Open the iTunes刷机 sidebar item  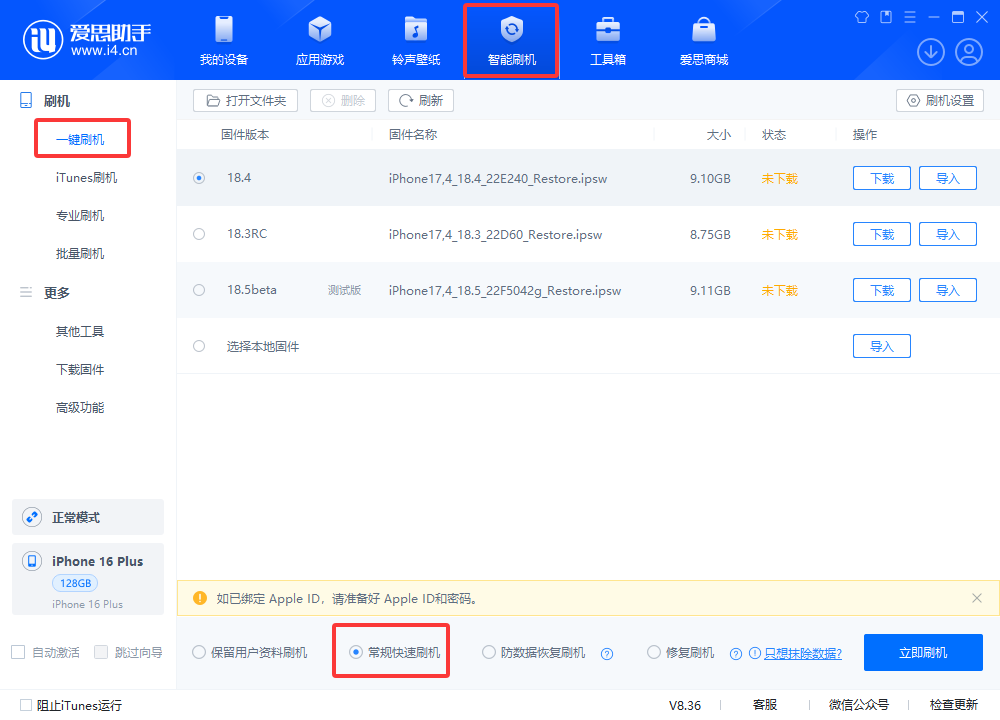point(81,176)
